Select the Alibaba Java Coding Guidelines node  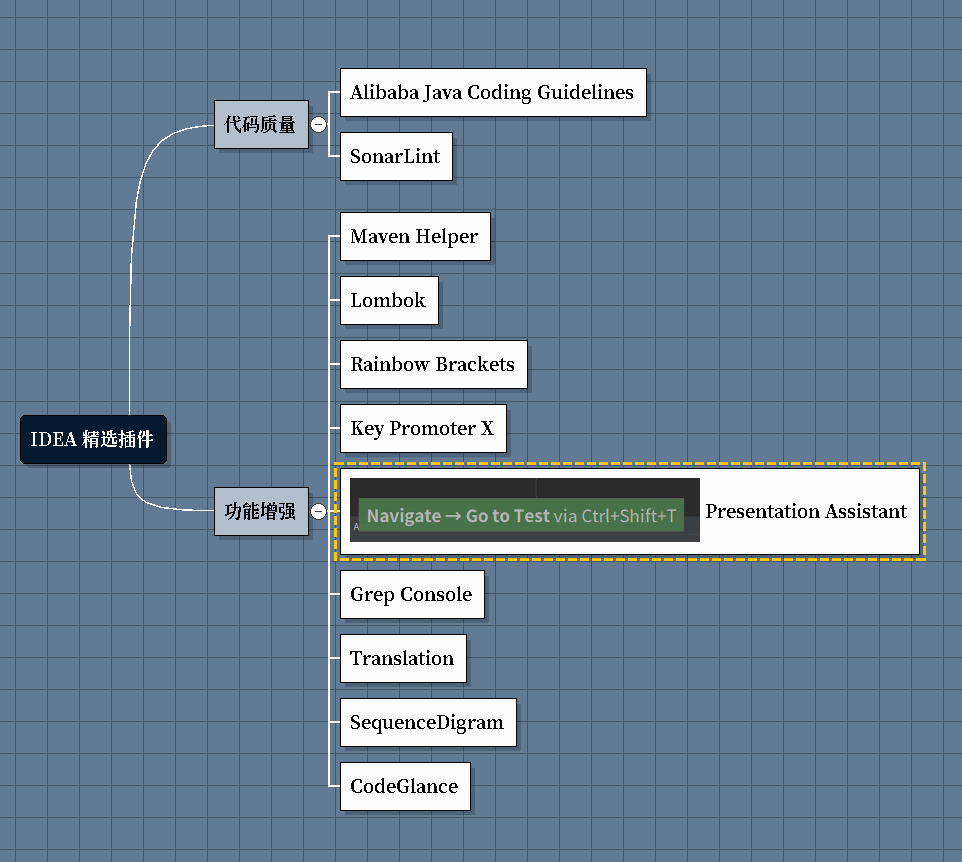tap(493, 93)
